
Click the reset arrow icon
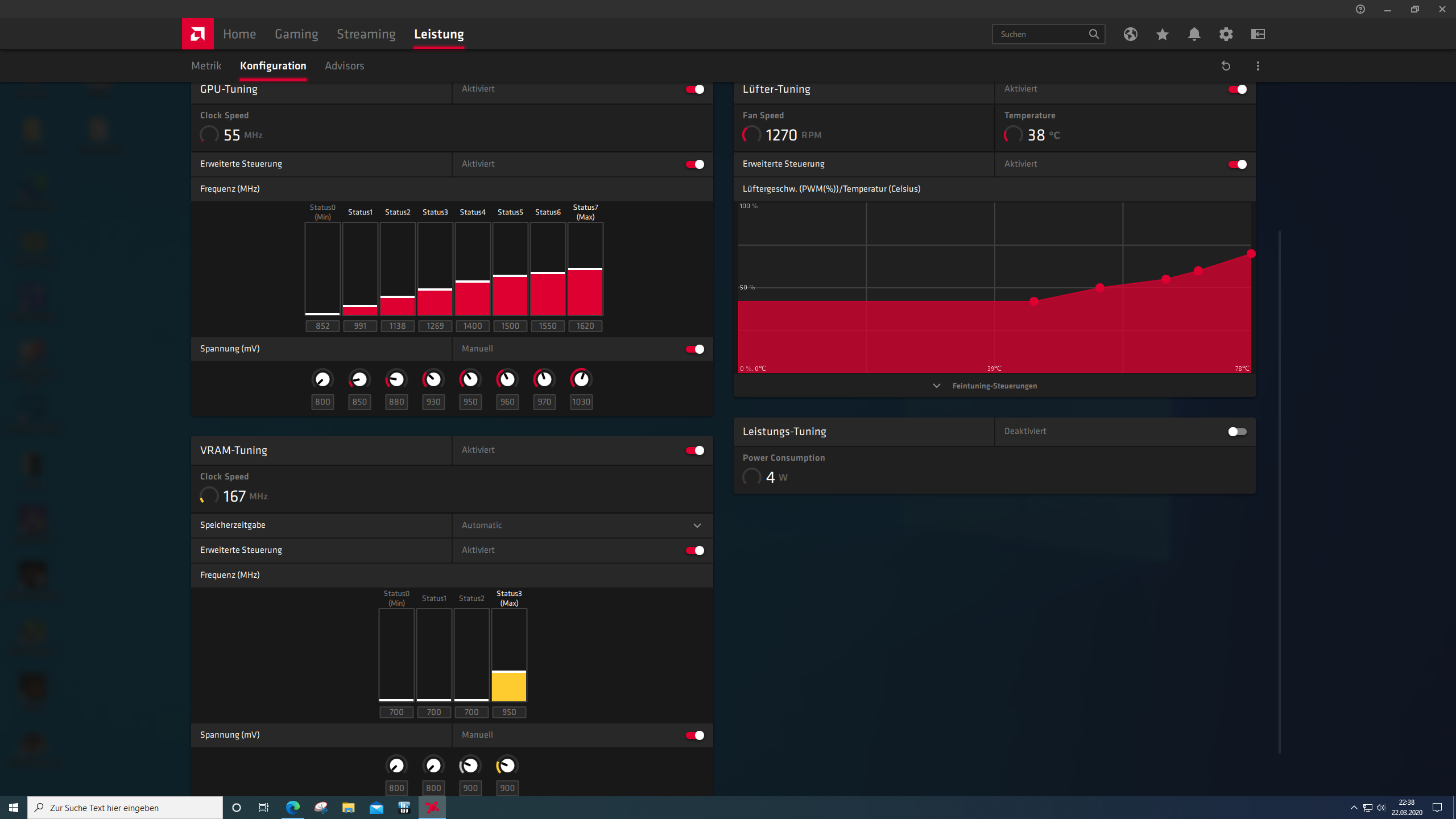click(x=1226, y=66)
